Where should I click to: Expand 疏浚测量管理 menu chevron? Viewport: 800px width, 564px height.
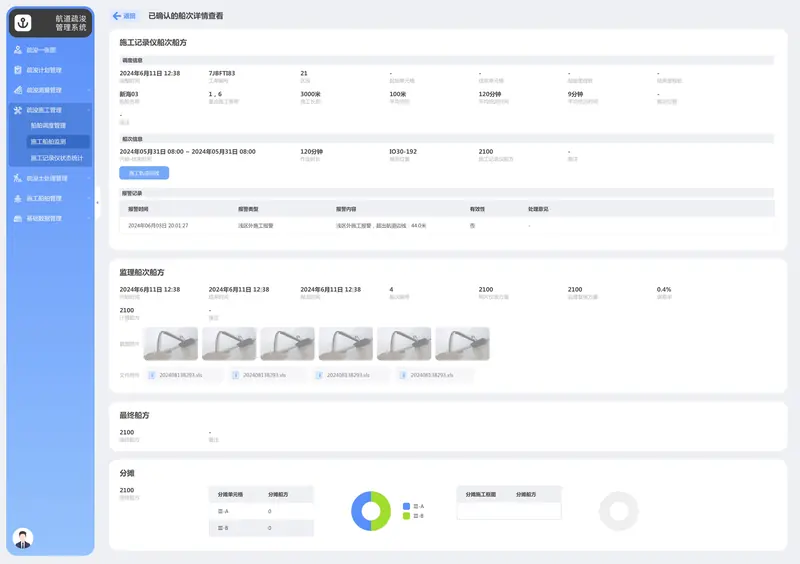[x=89, y=90]
